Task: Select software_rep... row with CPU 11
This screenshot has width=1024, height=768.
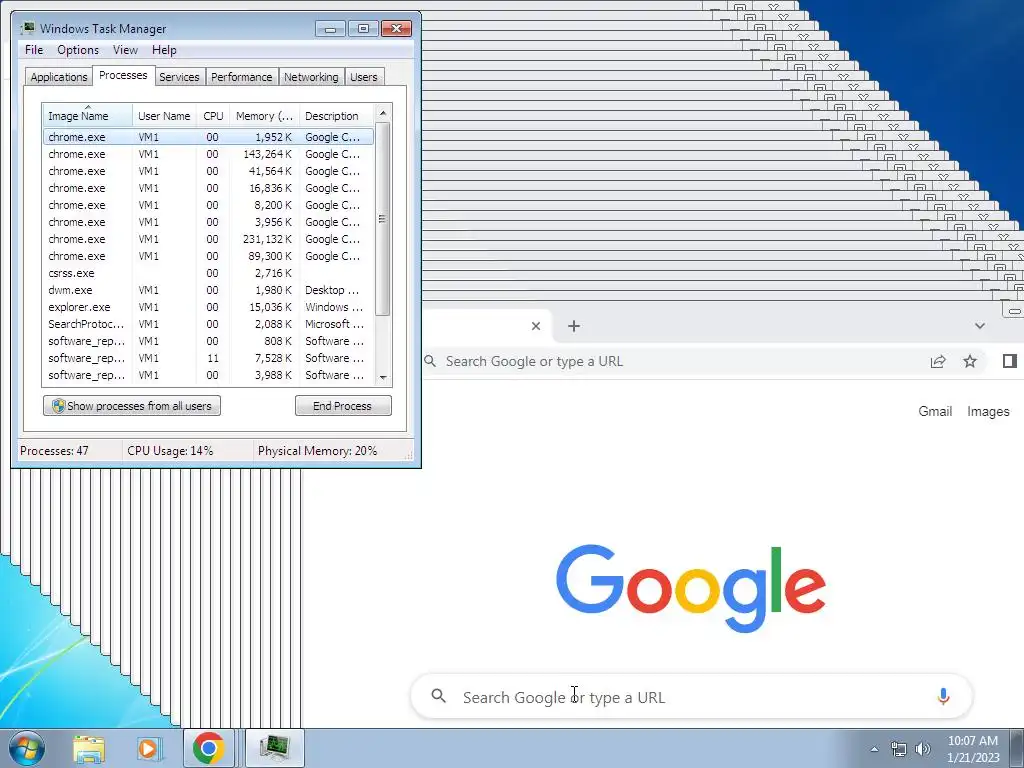Action: pos(208,358)
